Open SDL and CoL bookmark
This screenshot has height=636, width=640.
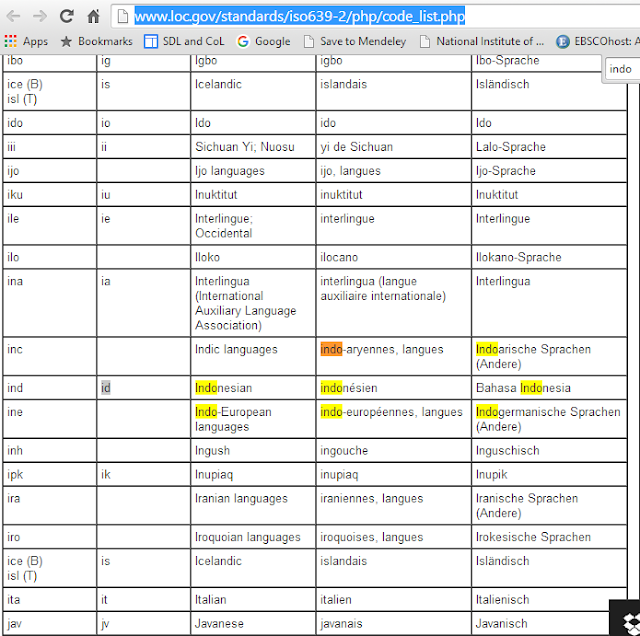184,41
